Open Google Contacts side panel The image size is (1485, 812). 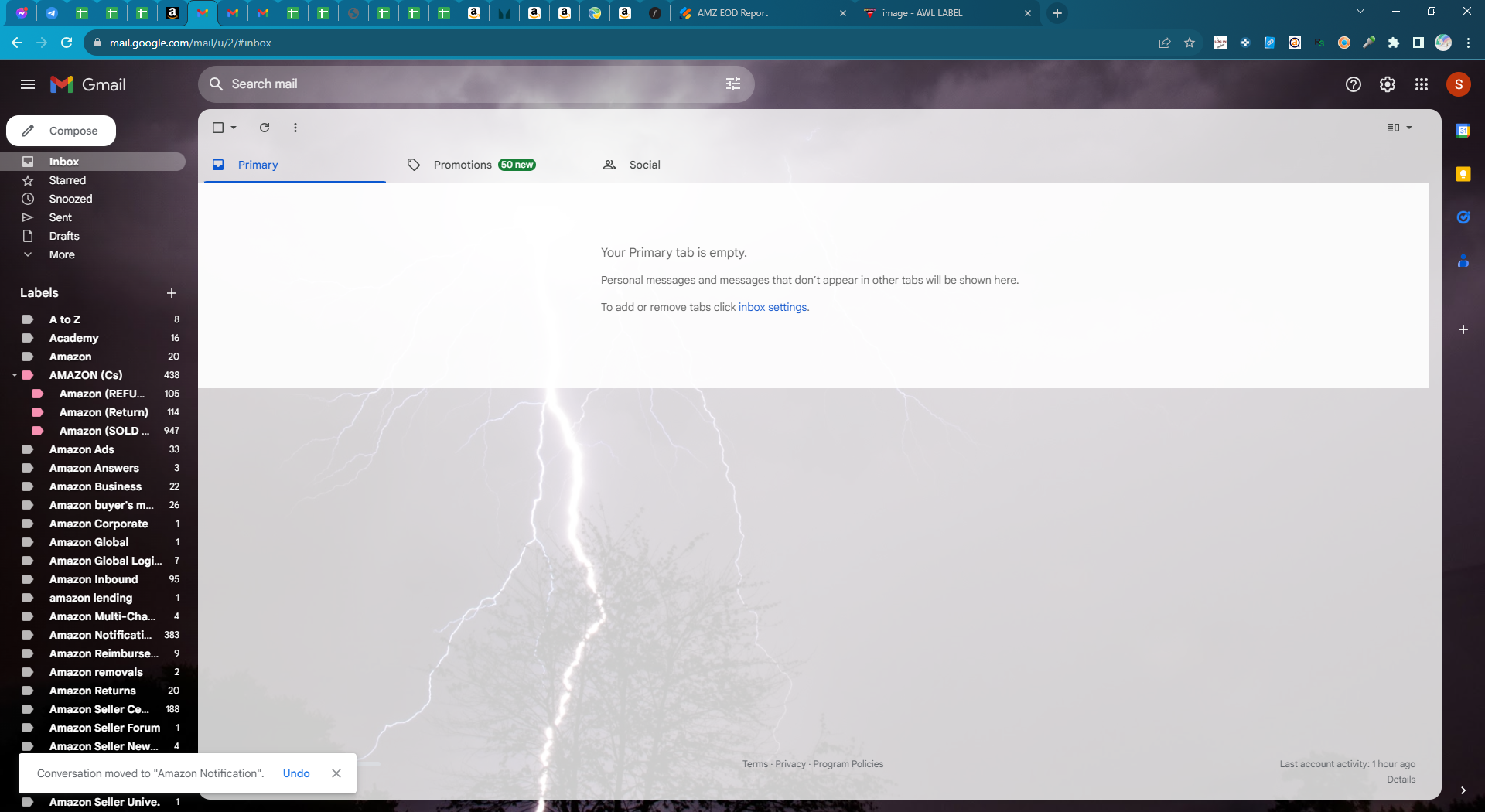[x=1463, y=261]
